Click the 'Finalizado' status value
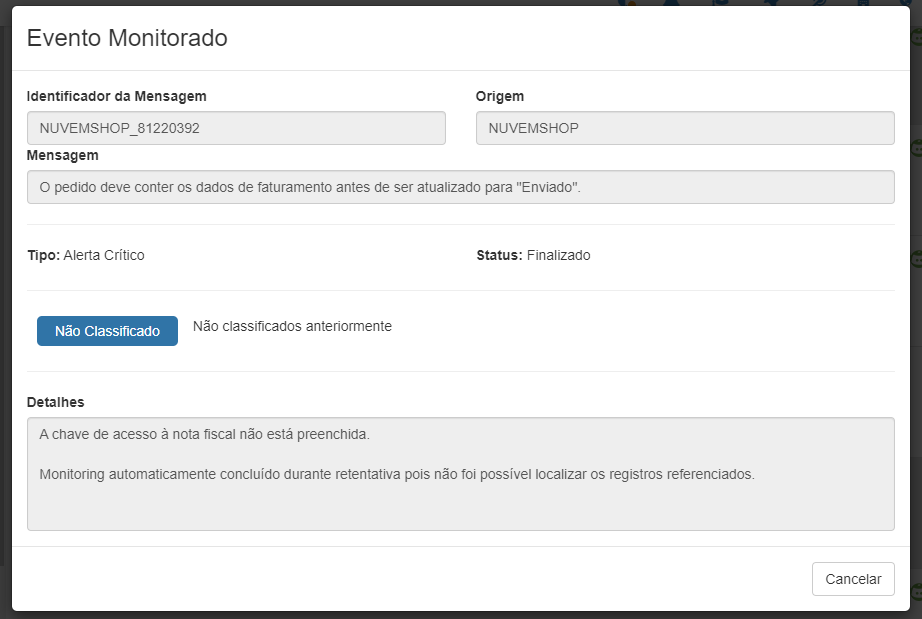 point(559,255)
